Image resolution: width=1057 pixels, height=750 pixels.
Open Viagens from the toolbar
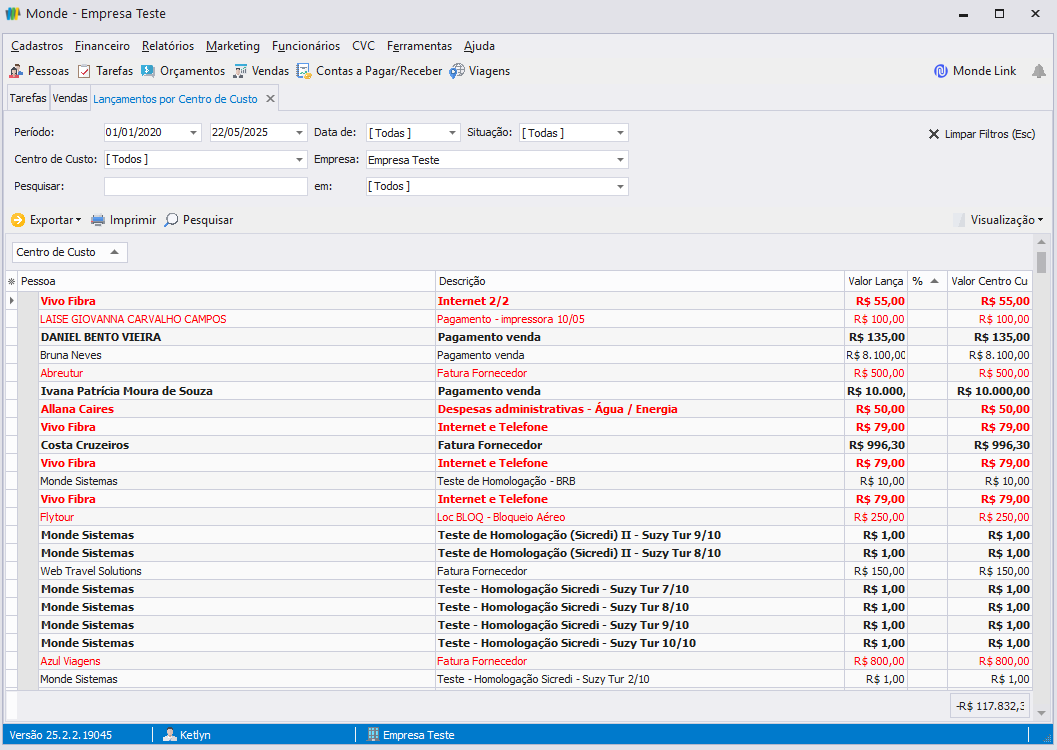(479, 71)
